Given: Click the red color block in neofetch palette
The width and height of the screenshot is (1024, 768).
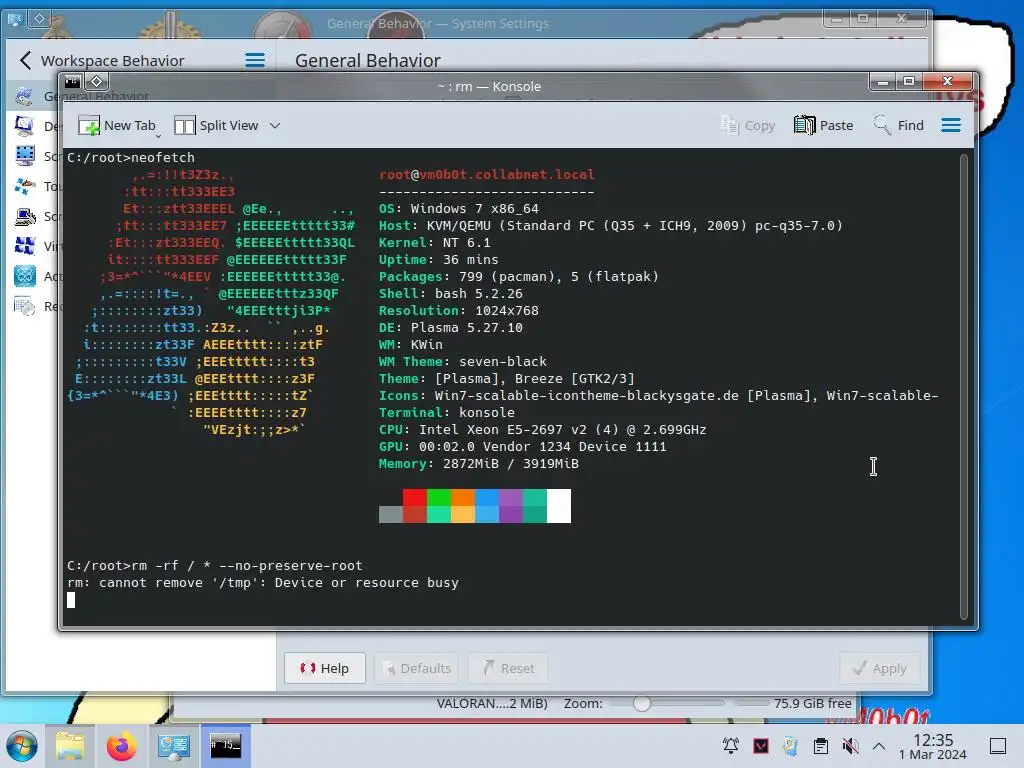Looking at the screenshot, I should point(415,498).
